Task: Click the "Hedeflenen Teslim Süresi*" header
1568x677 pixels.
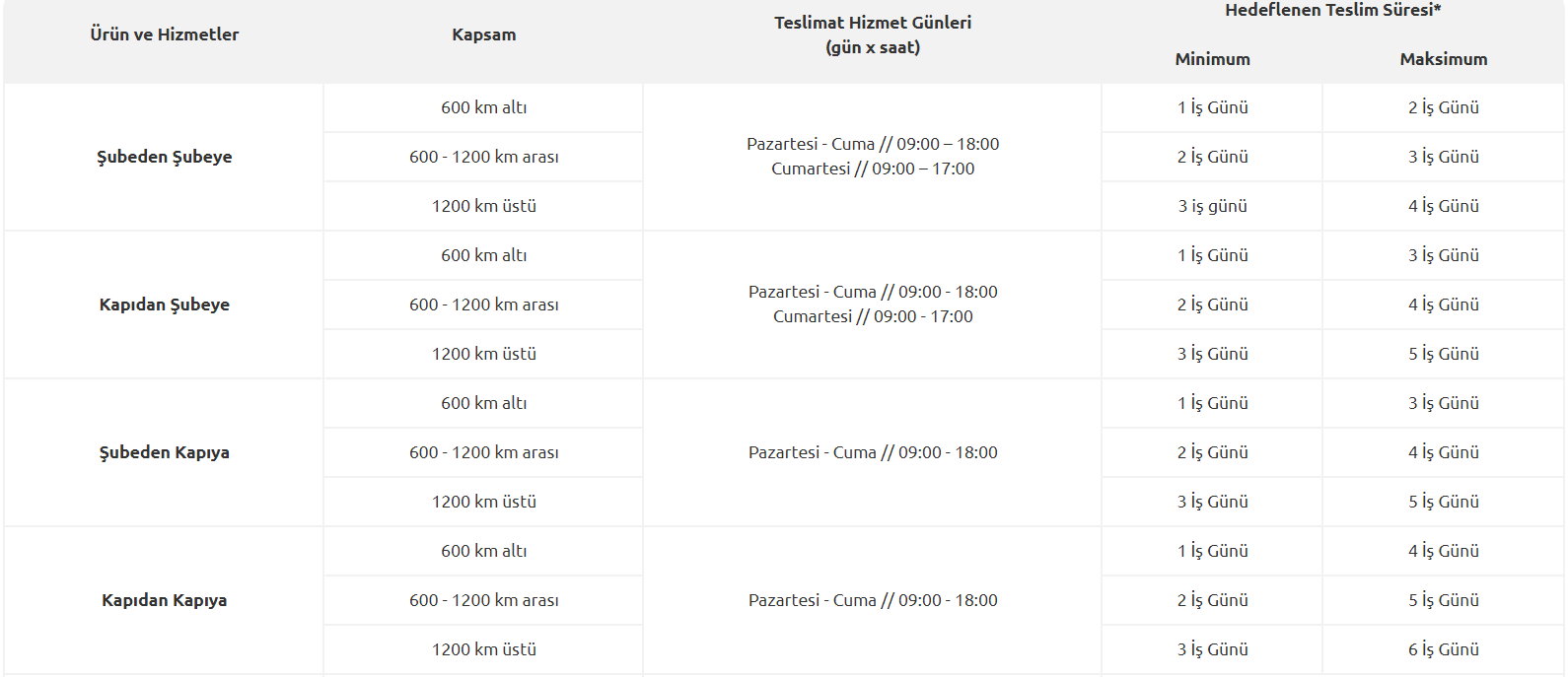Action: click(x=1332, y=11)
